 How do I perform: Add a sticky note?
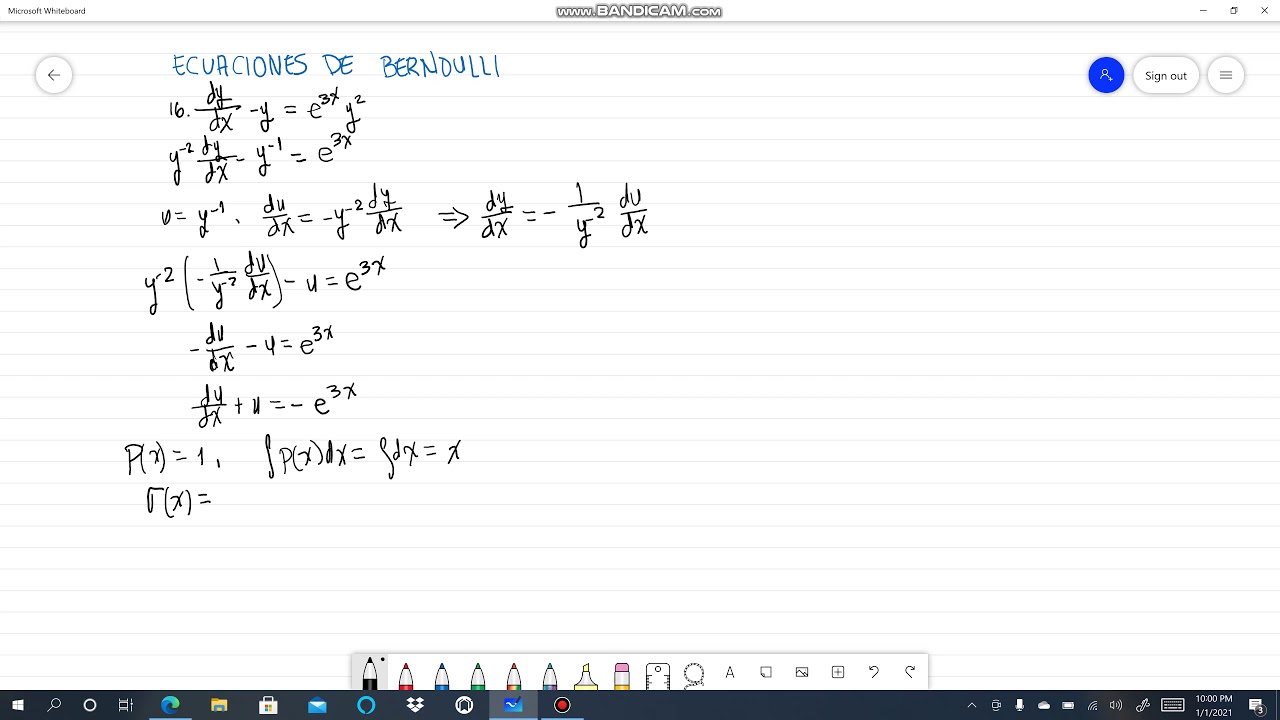pyautogui.click(x=766, y=673)
